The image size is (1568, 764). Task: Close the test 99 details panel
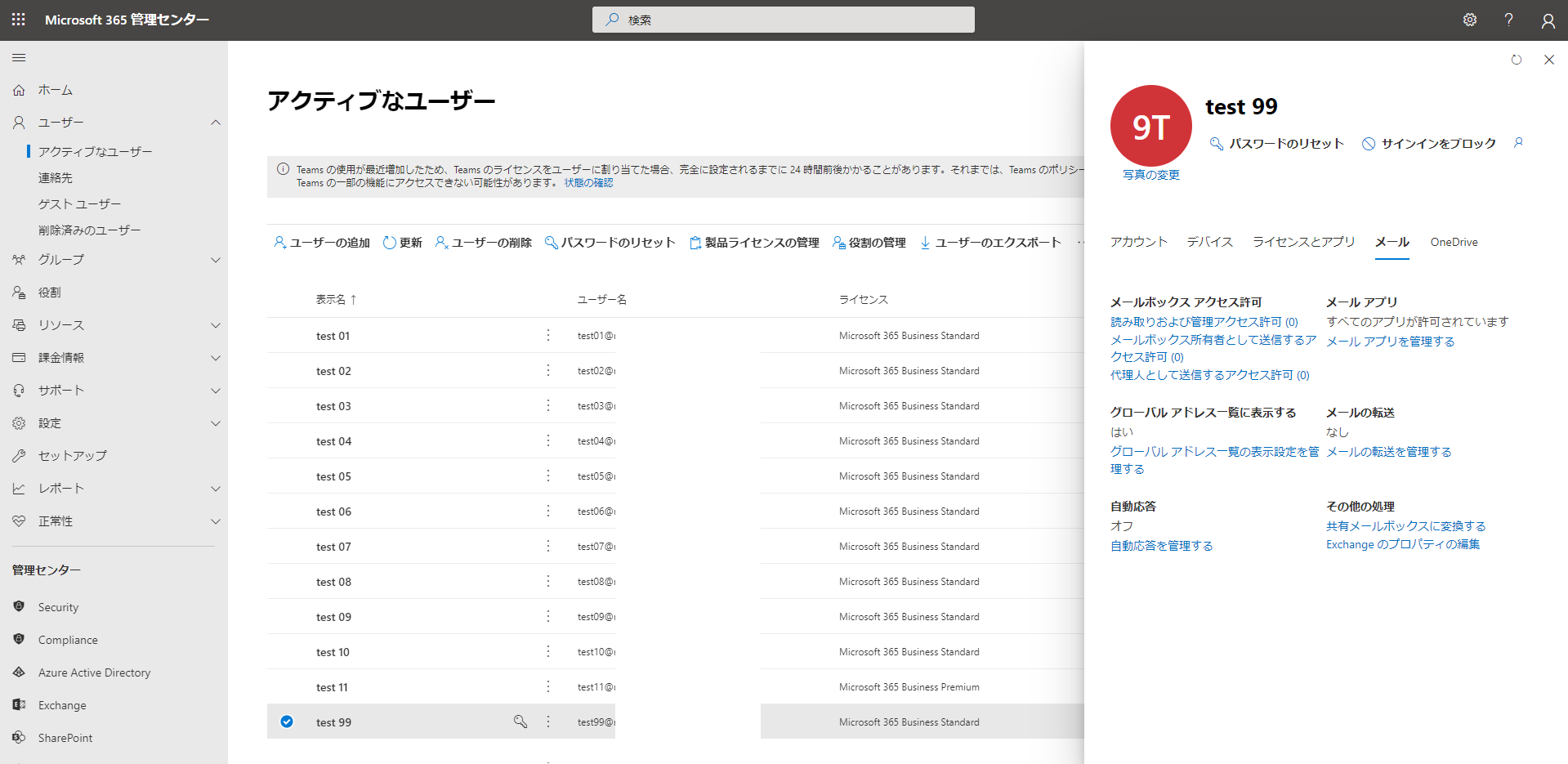(1548, 60)
